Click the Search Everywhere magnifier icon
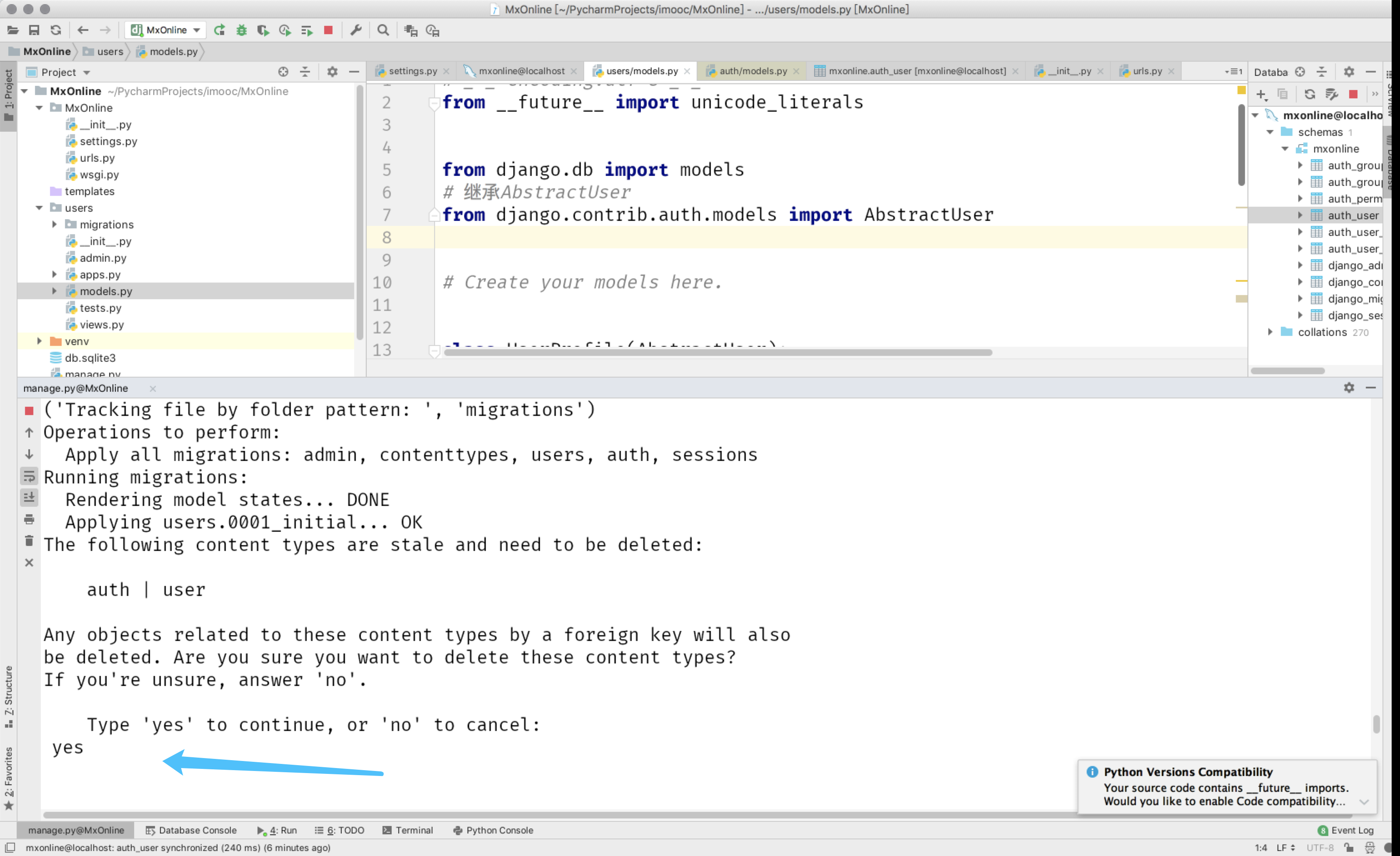Screen dimensions: 1400x856 [x=383, y=30]
